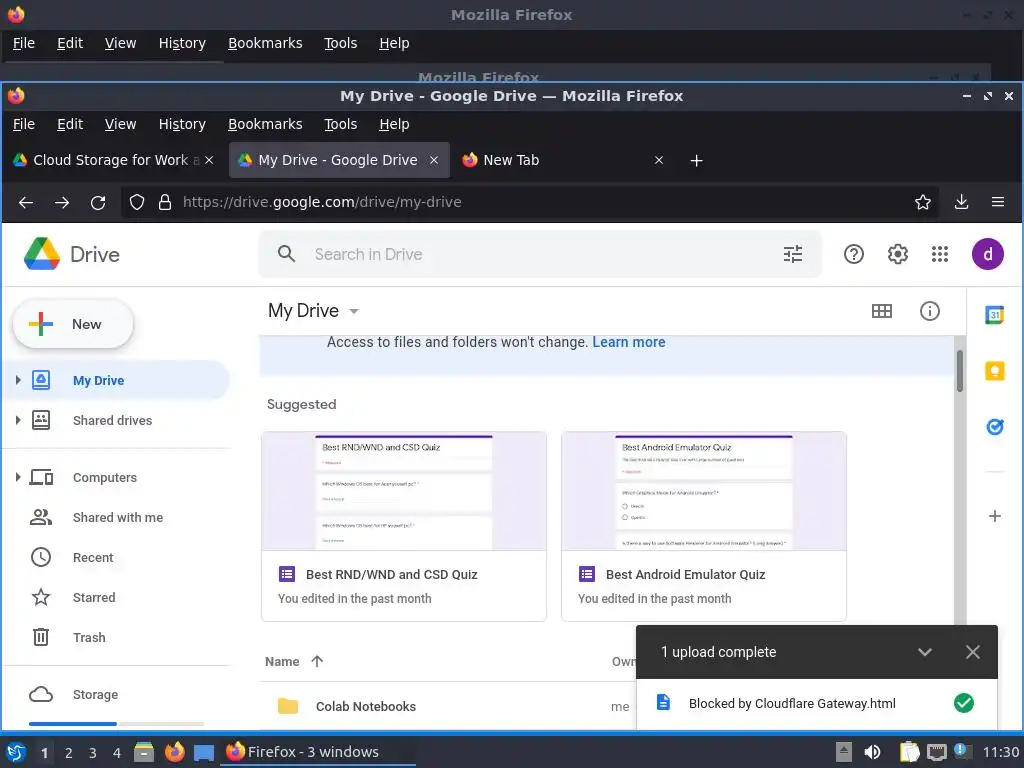The width and height of the screenshot is (1024, 768).
Task: Open the front window's File menu
Action: click(24, 124)
